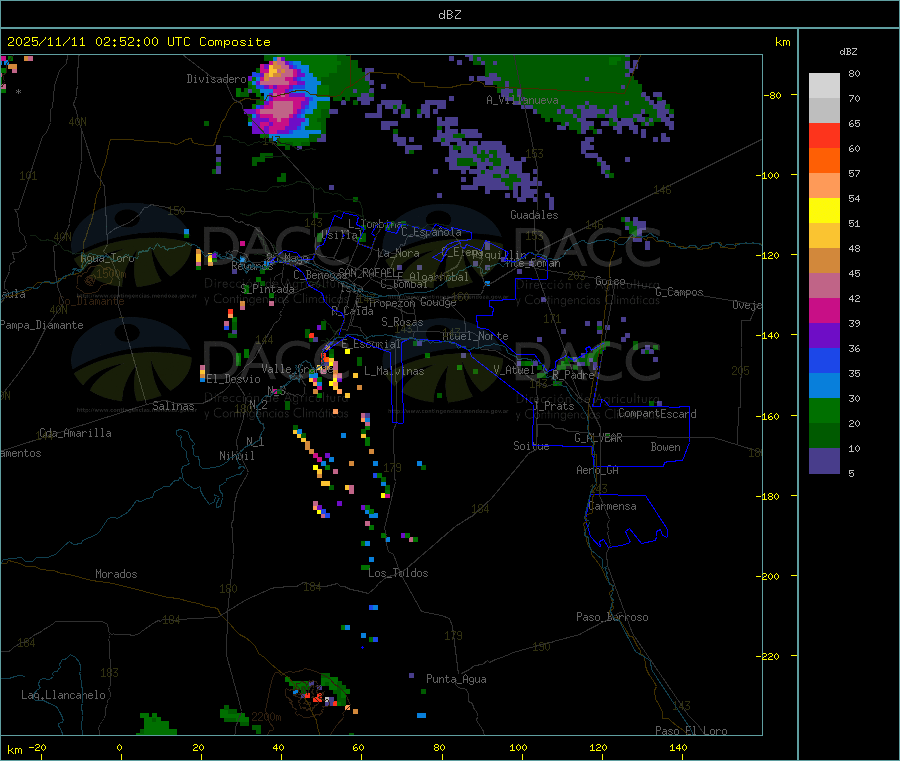Select the 'Aero_GA' label
This screenshot has height=761, width=900.
(597, 470)
